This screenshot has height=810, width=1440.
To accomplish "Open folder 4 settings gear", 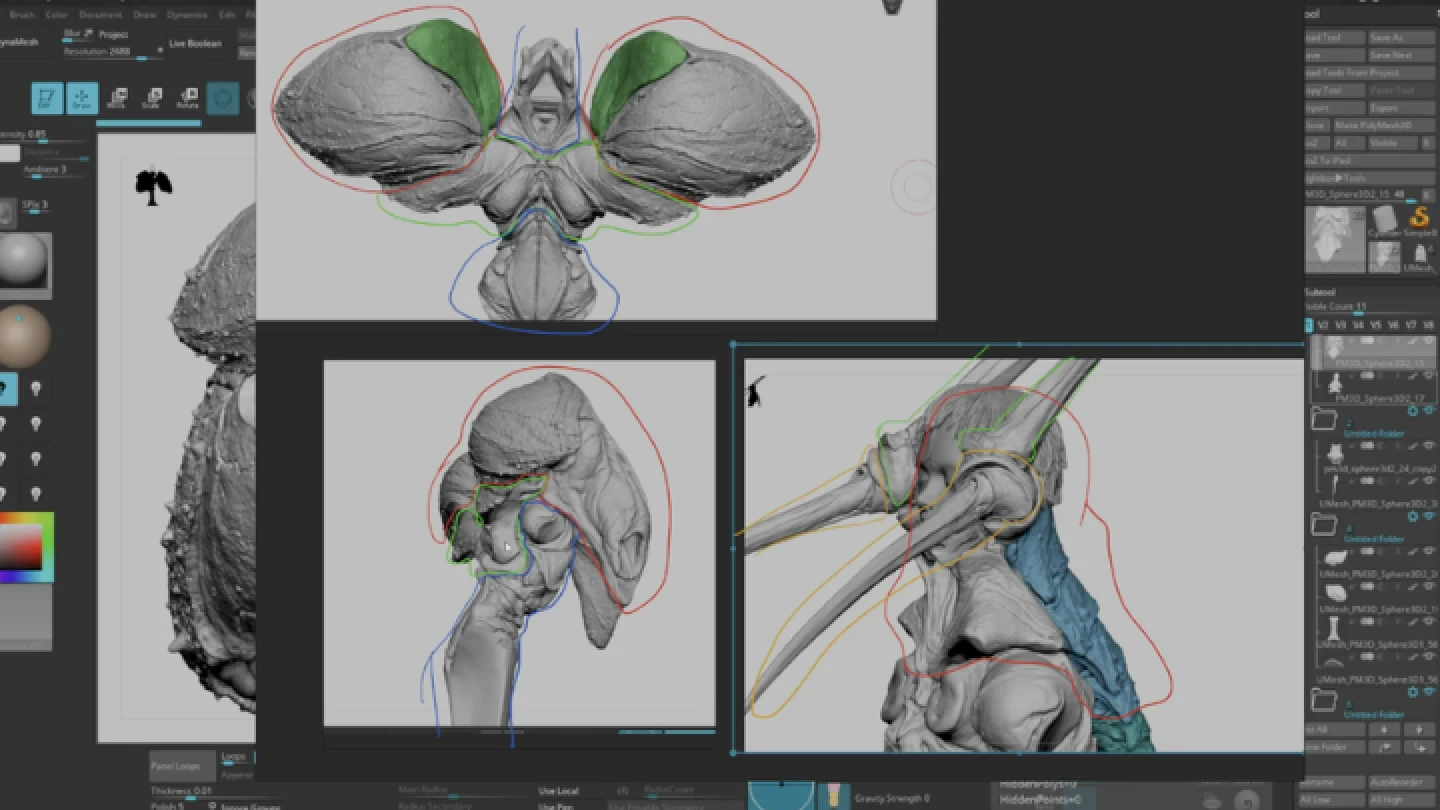I will click(x=1412, y=517).
